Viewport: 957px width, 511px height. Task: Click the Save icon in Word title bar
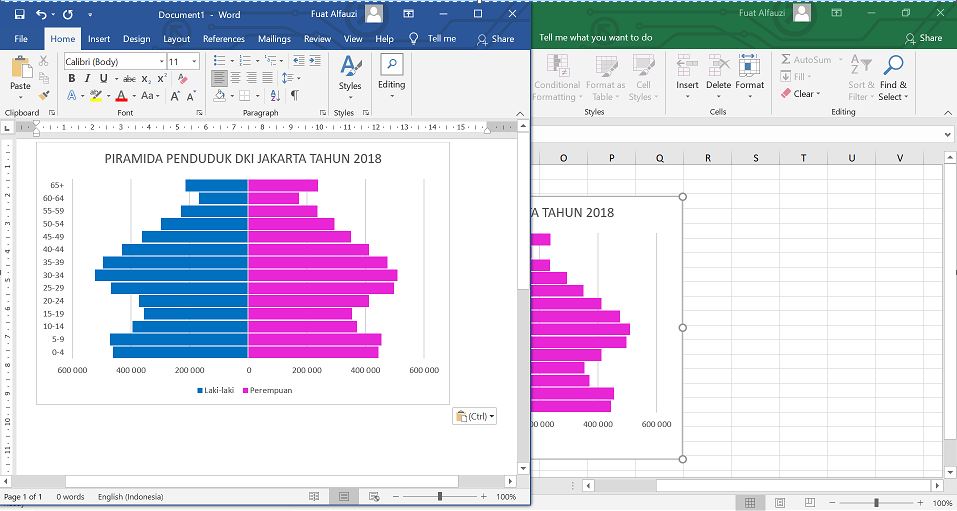click(20, 14)
